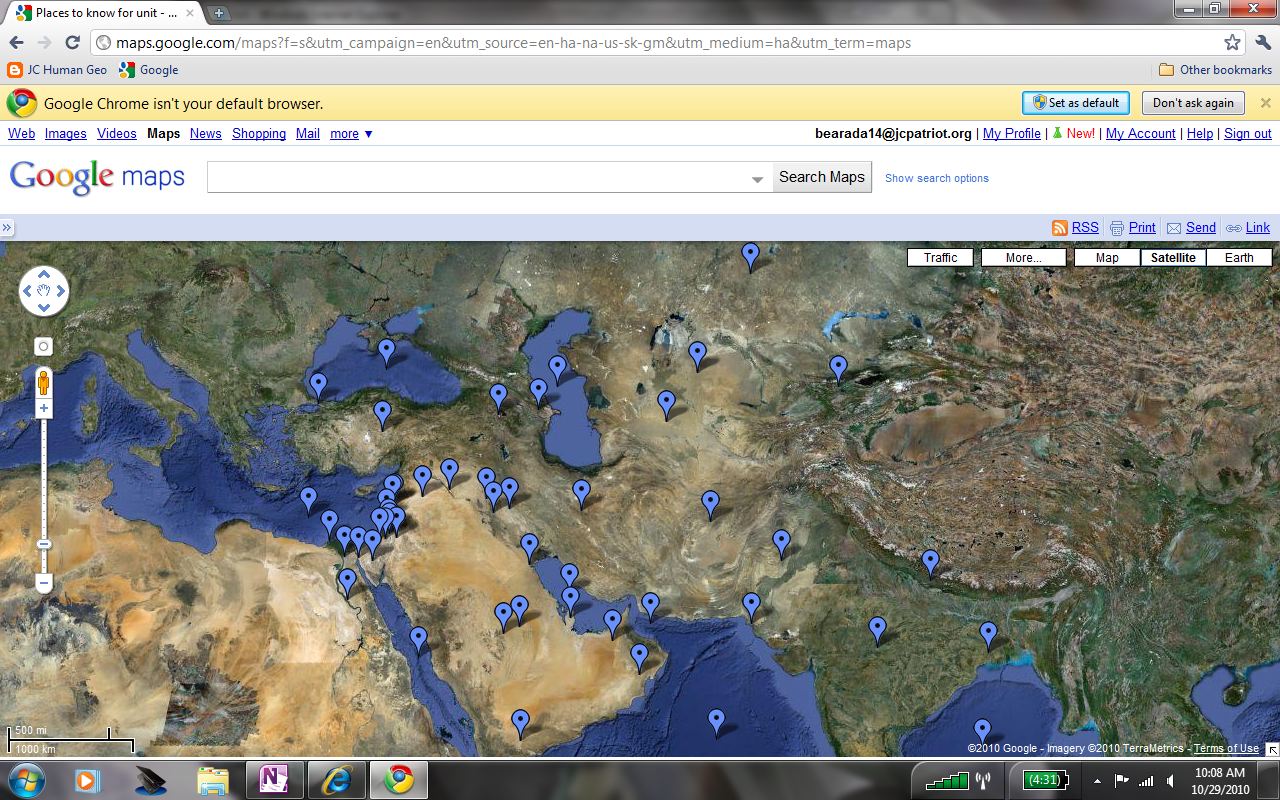
Task: Switch to Earth view
Action: 1239,258
